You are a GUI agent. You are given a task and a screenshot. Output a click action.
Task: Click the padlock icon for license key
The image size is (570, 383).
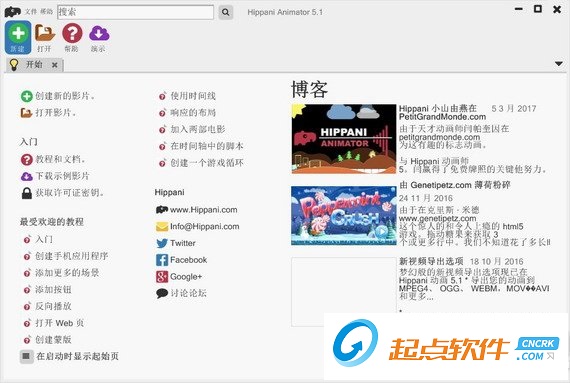click(27, 193)
